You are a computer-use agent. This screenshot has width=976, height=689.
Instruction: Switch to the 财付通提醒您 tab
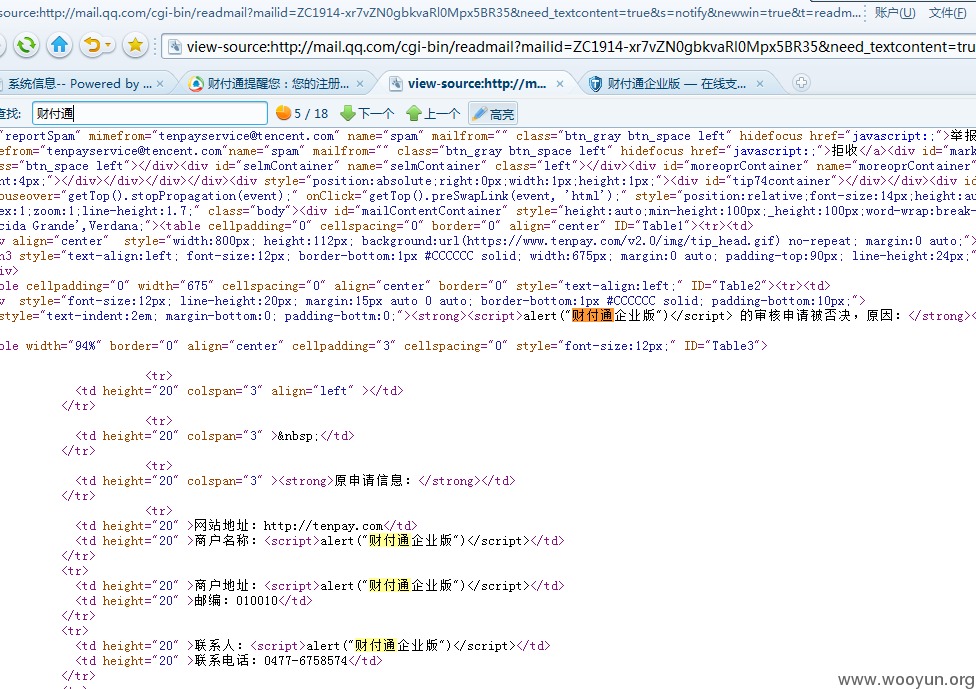click(278, 83)
